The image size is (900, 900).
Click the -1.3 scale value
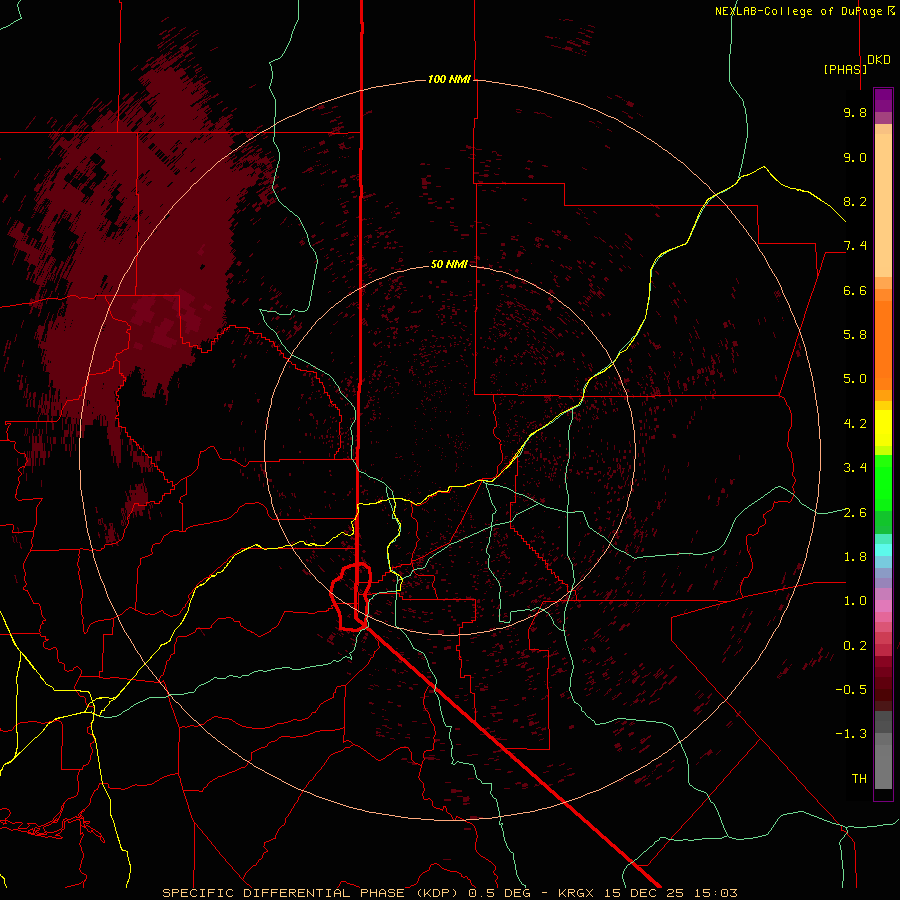[851, 734]
